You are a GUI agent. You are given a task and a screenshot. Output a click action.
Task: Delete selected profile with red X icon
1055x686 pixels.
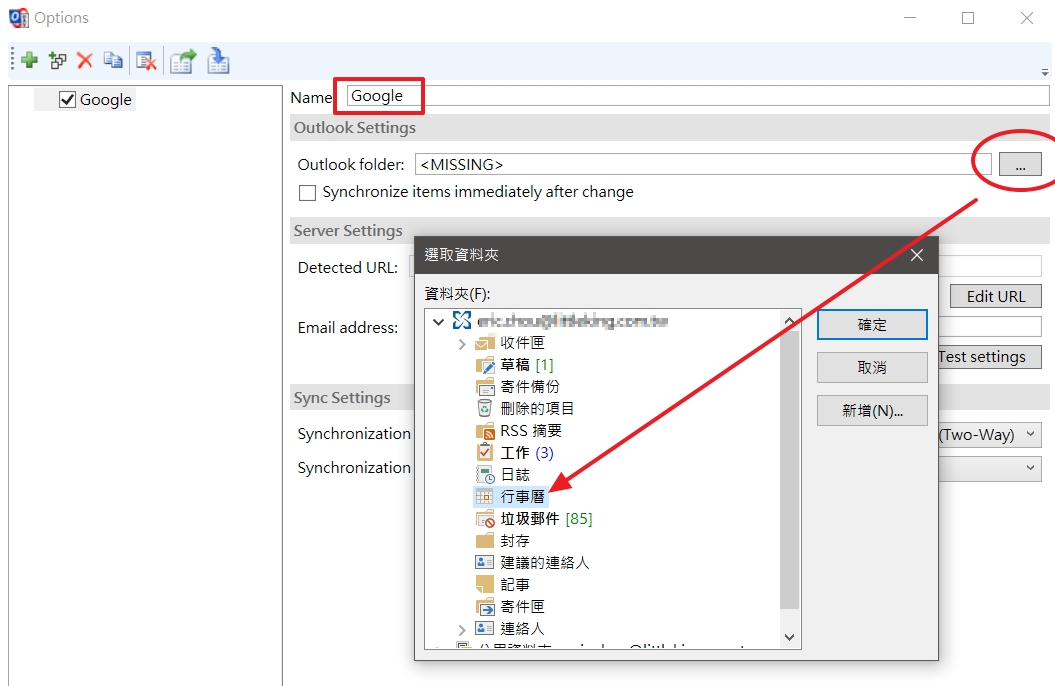click(x=85, y=61)
